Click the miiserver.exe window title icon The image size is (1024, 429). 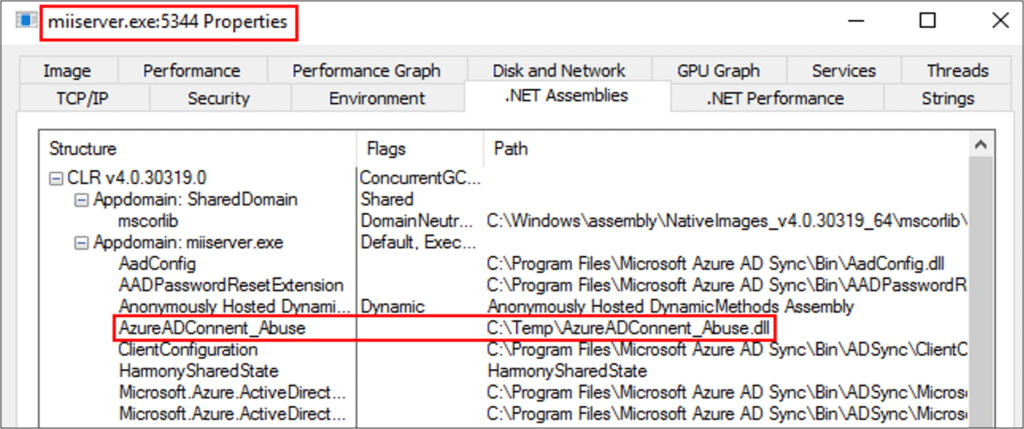pyautogui.click(x=24, y=20)
